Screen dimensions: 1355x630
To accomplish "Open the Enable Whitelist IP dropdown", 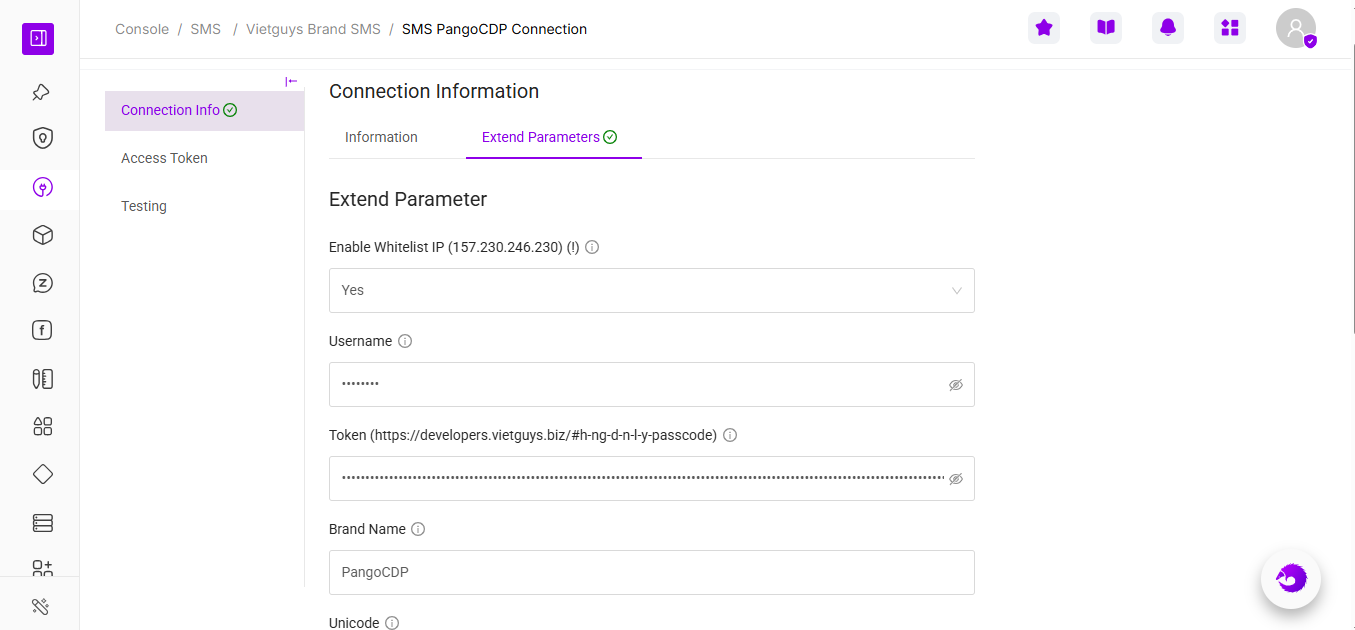I will coord(651,290).
